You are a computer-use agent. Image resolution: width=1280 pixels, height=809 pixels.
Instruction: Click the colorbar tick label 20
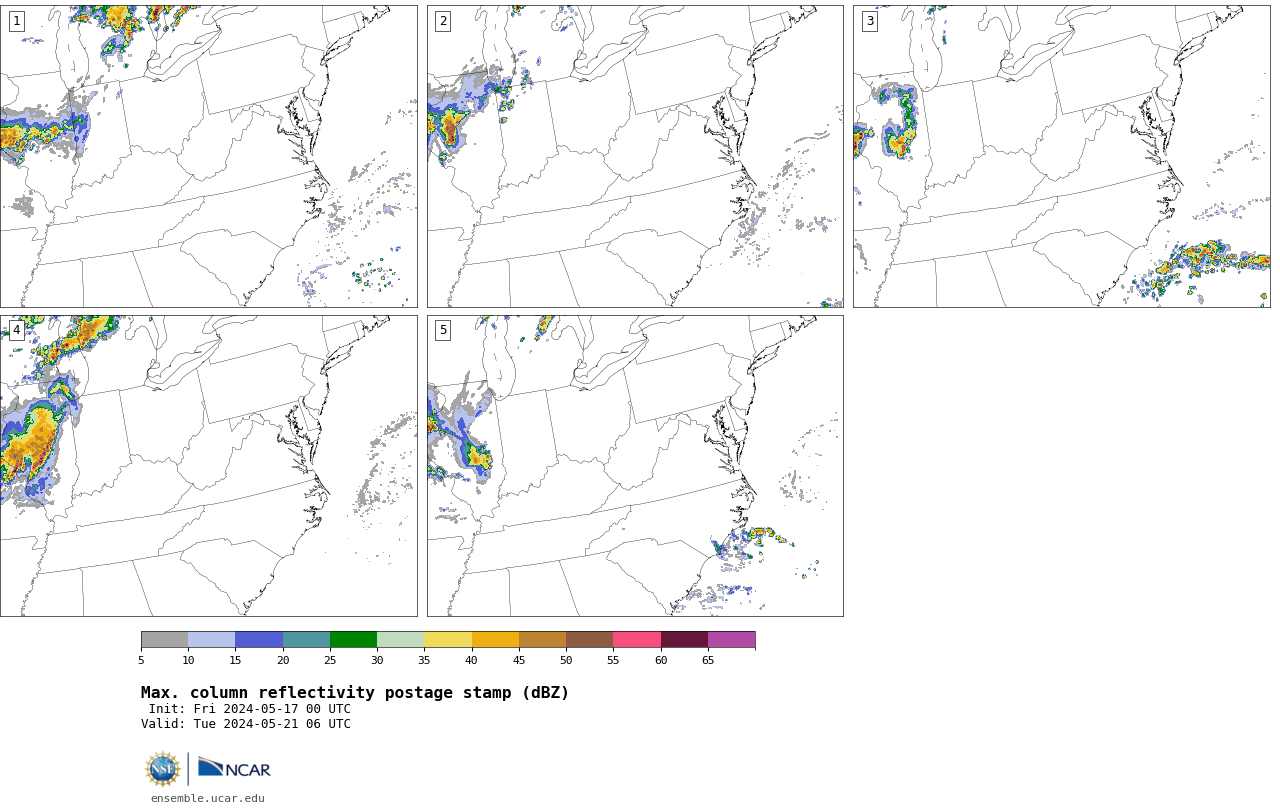tap(283, 660)
